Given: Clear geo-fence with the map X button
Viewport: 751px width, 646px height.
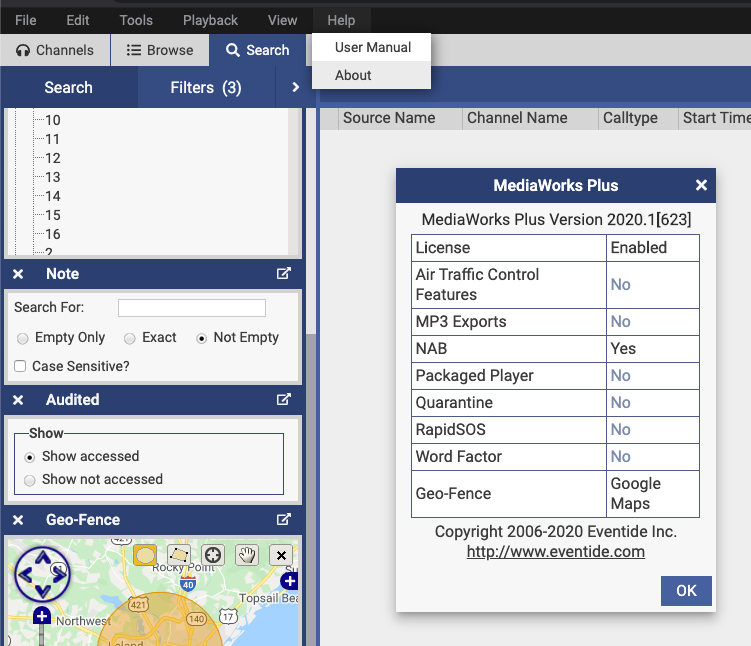Looking at the screenshot, I should pos(281,555).
